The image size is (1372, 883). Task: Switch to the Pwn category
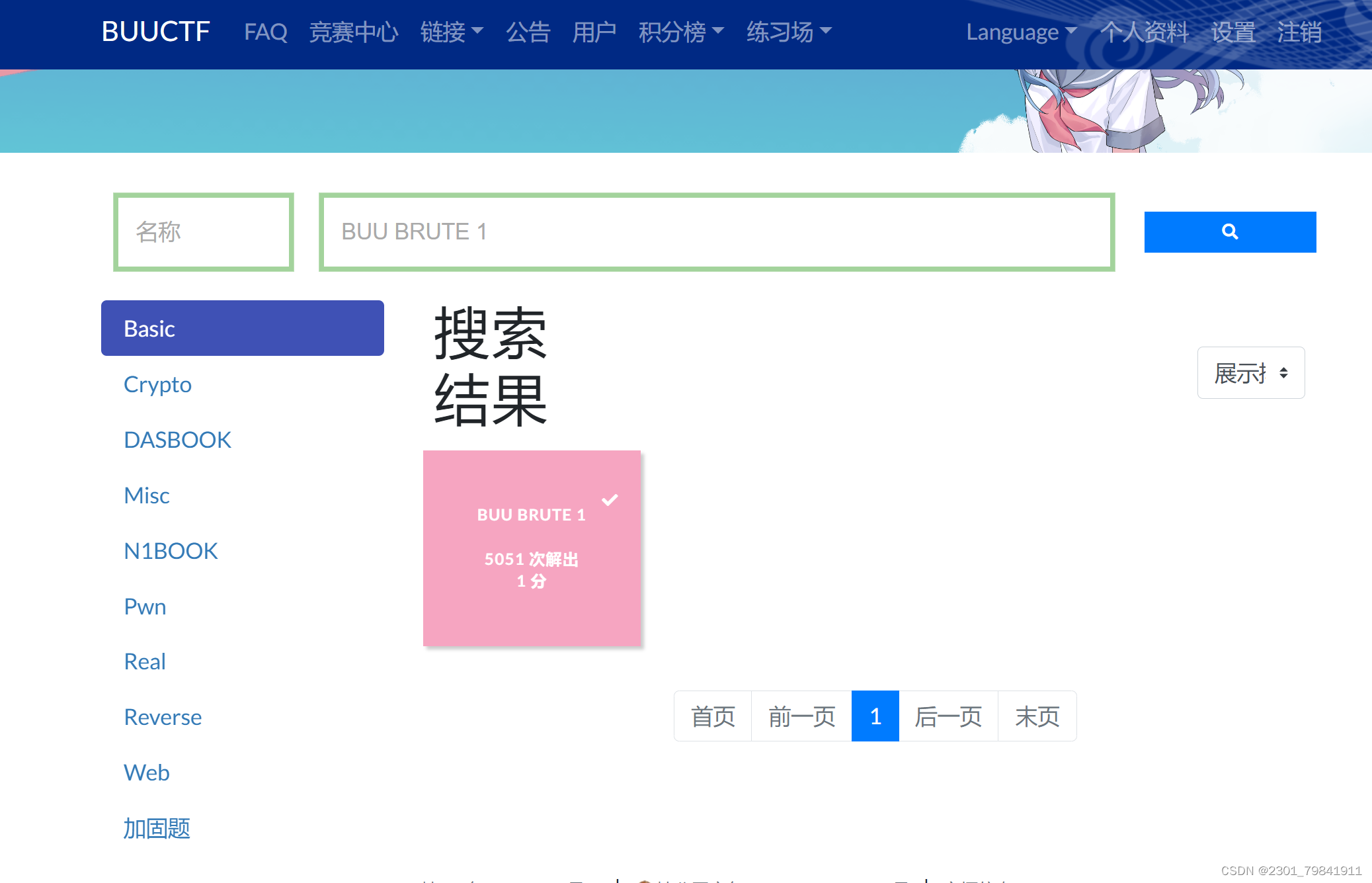[x=145, y=606]
